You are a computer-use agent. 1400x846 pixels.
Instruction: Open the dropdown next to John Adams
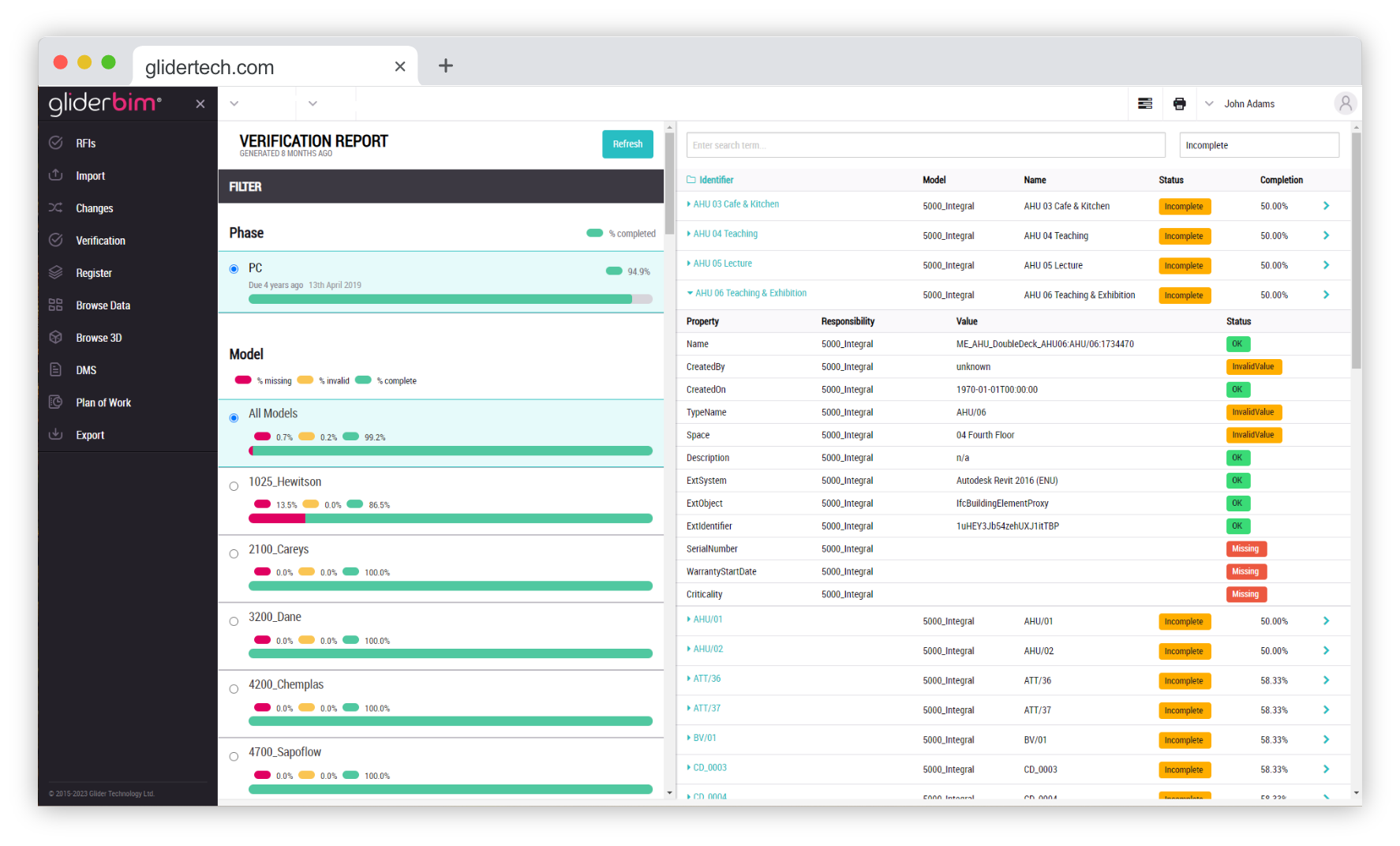point(1209,104)
